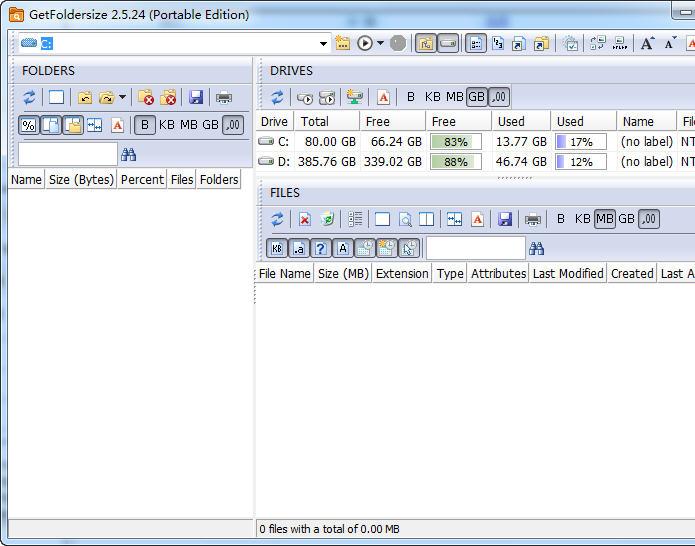Click the Files panel search input field
Image resolution: width=695 pixels, height=546 pixels.
[475, 248]
